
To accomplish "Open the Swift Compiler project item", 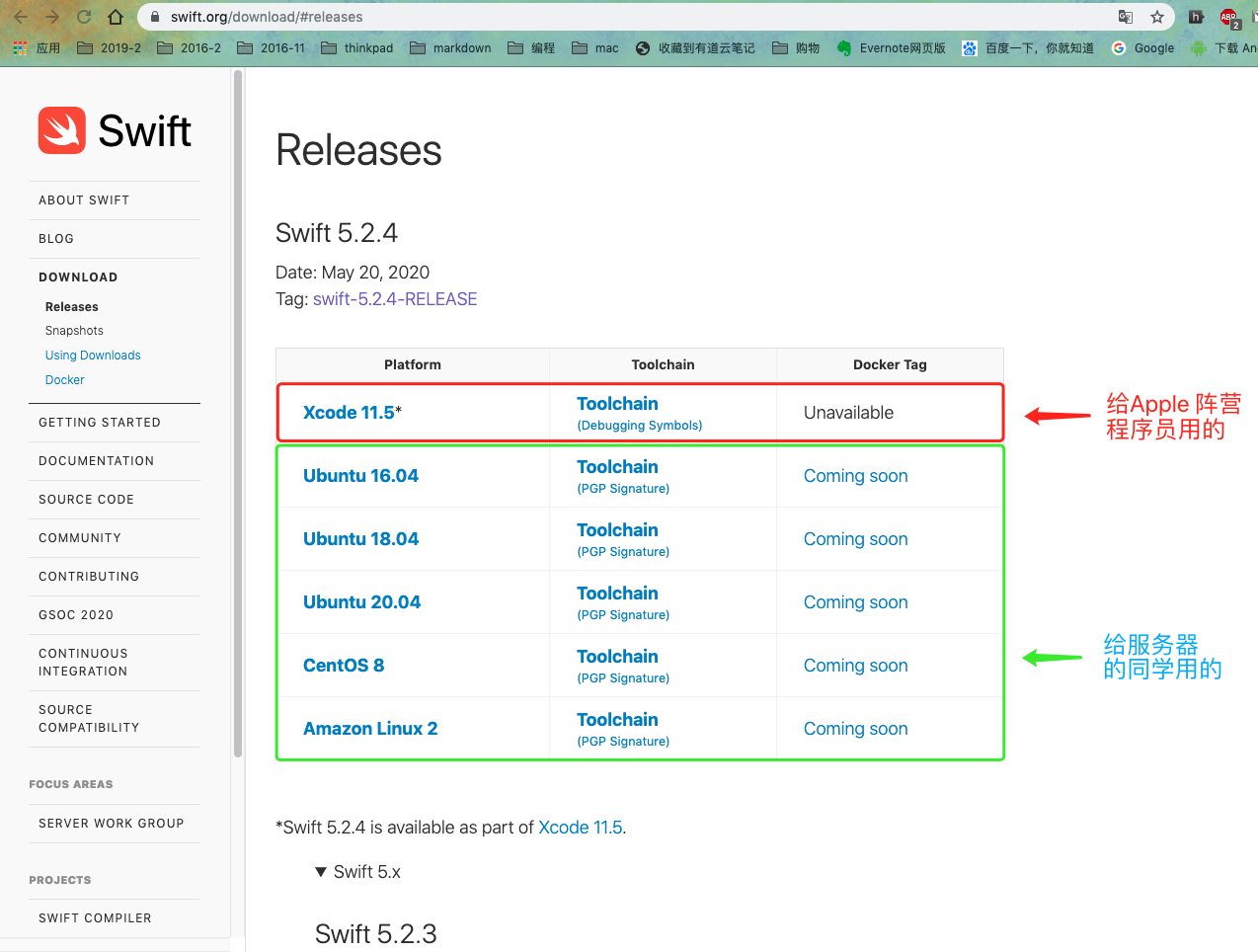I will coord(95,918).
